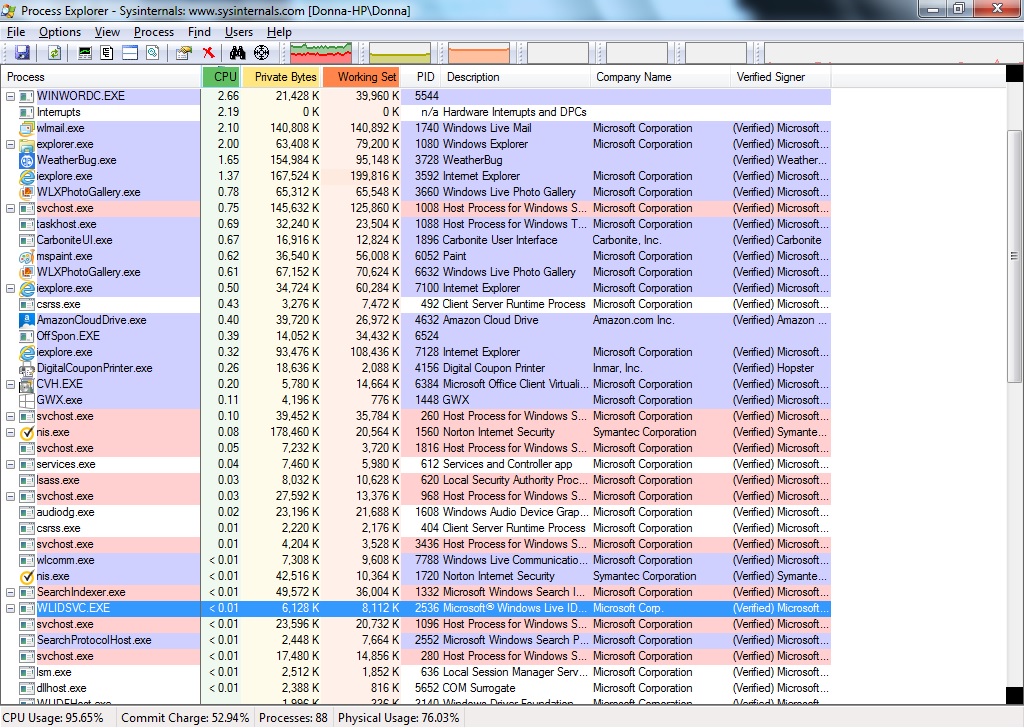This screenshot has height=728, width=1024.
Task: Click the red X Kill Process icon
Action: pos(208,53)
